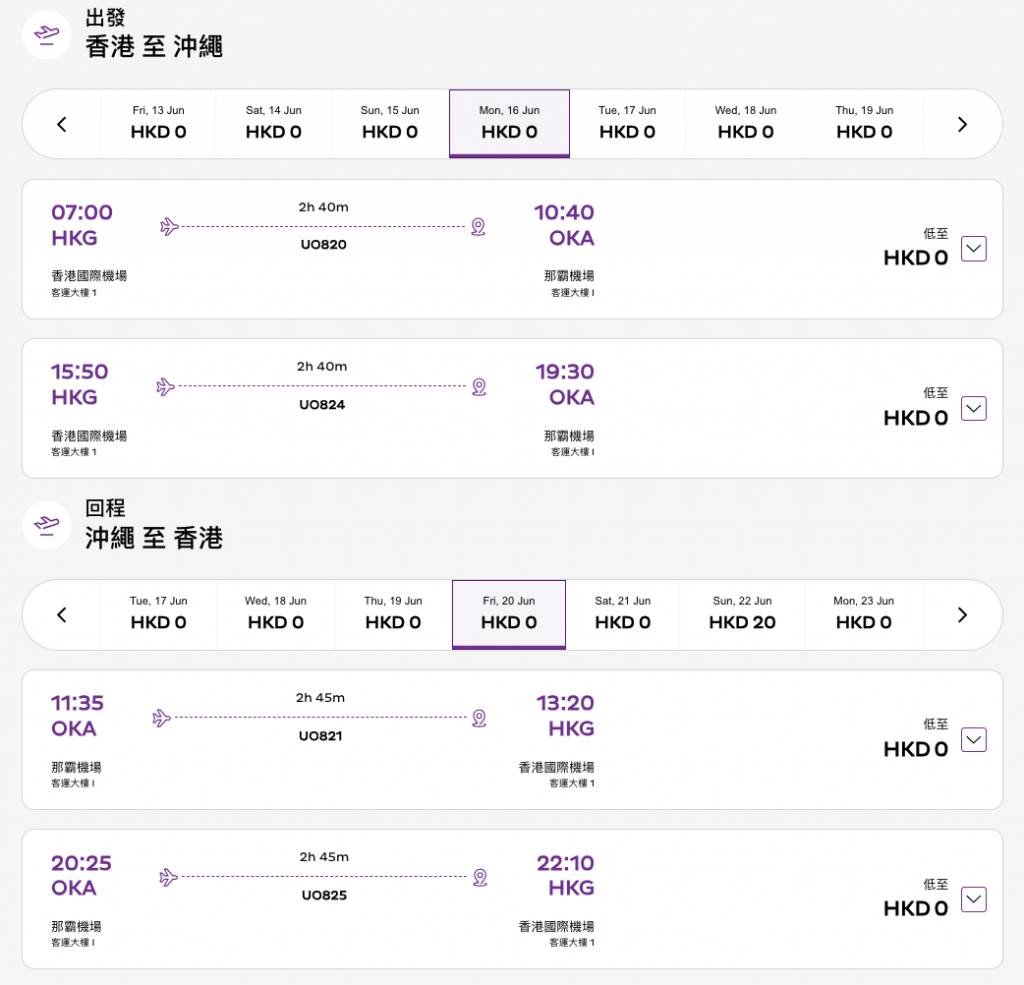Click next arrow in return date bar
Viewport: 1024px width, 985px height.
[x=962, y=615]
